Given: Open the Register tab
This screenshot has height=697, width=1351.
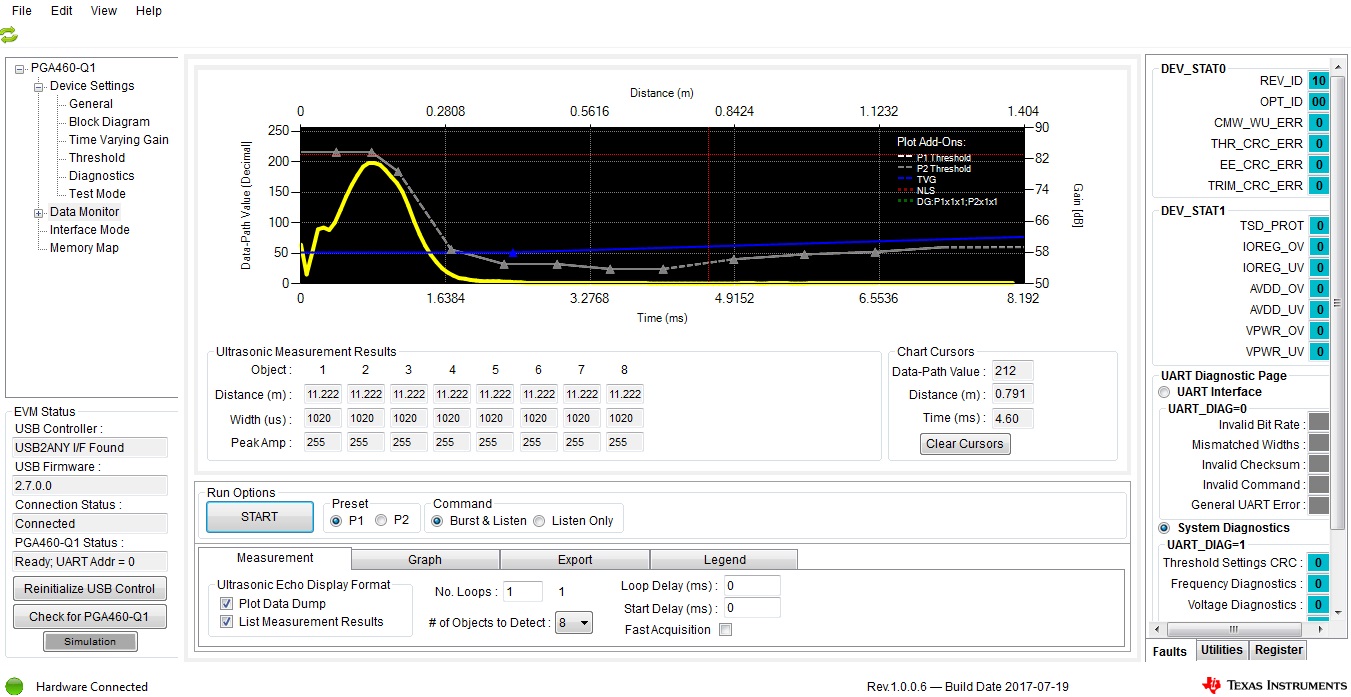Looking at the screenshot, I should [1278, 650].
